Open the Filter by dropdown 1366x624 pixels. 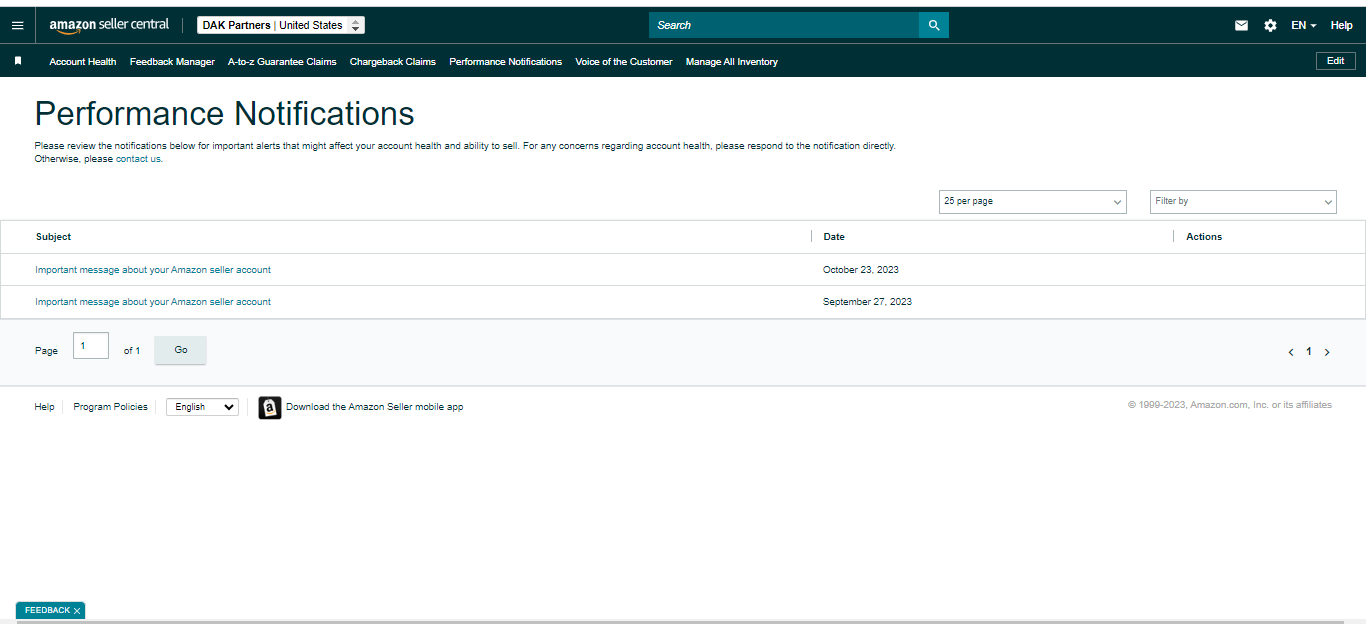[x=1243, y=201]
